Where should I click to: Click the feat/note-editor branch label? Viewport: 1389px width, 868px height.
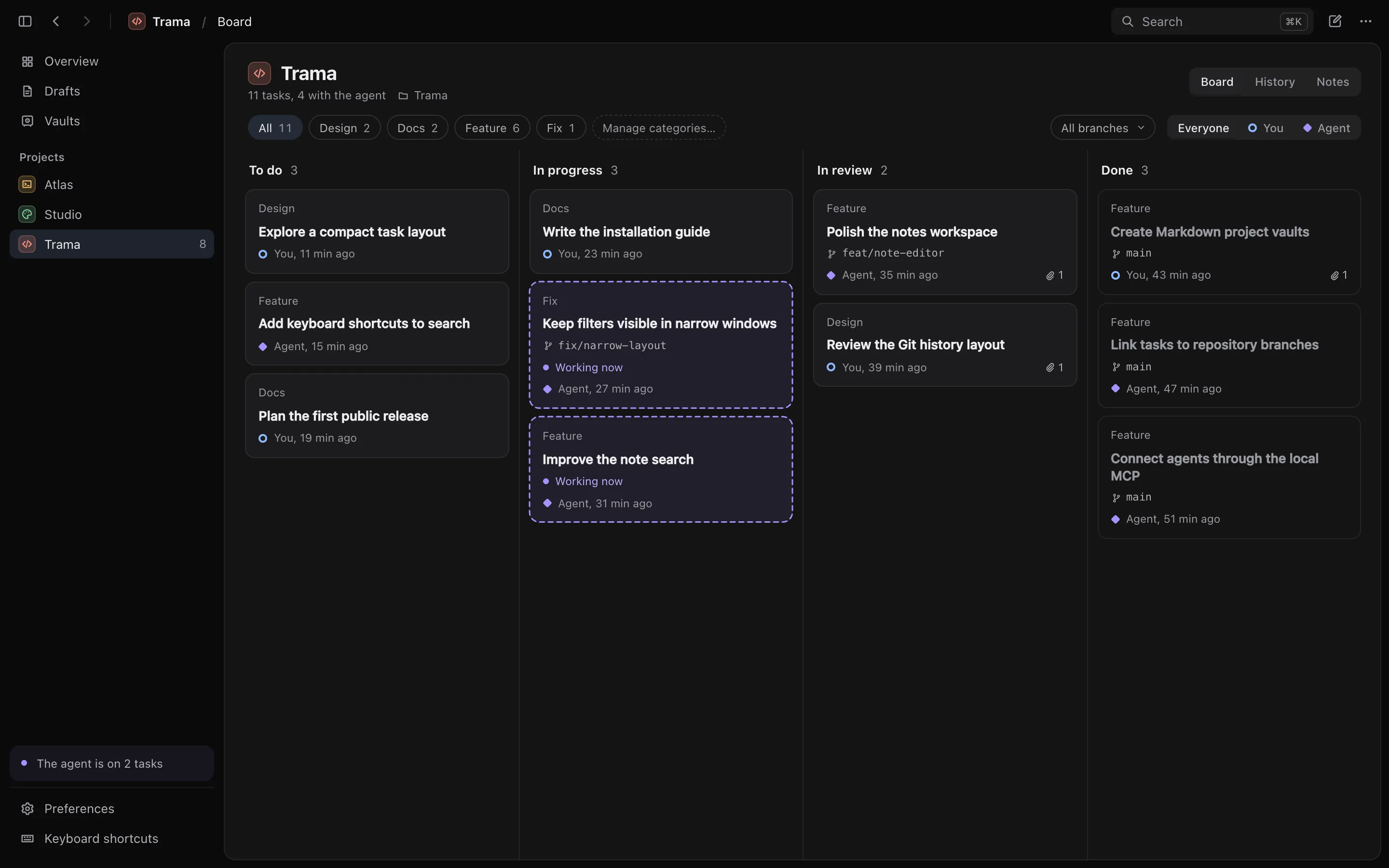[885, 253]
